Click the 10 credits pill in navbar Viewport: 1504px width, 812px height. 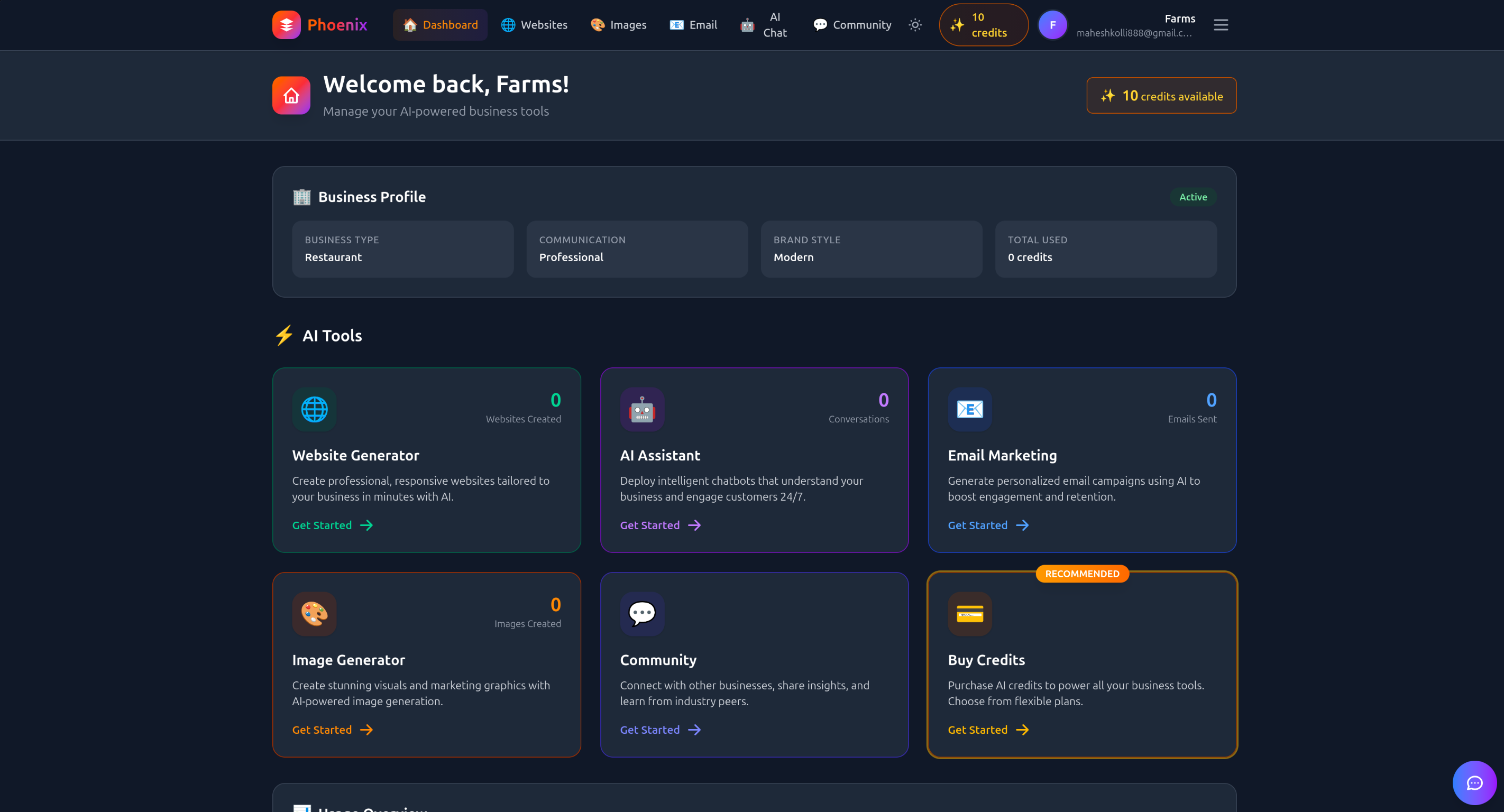(x=983, y=24)
